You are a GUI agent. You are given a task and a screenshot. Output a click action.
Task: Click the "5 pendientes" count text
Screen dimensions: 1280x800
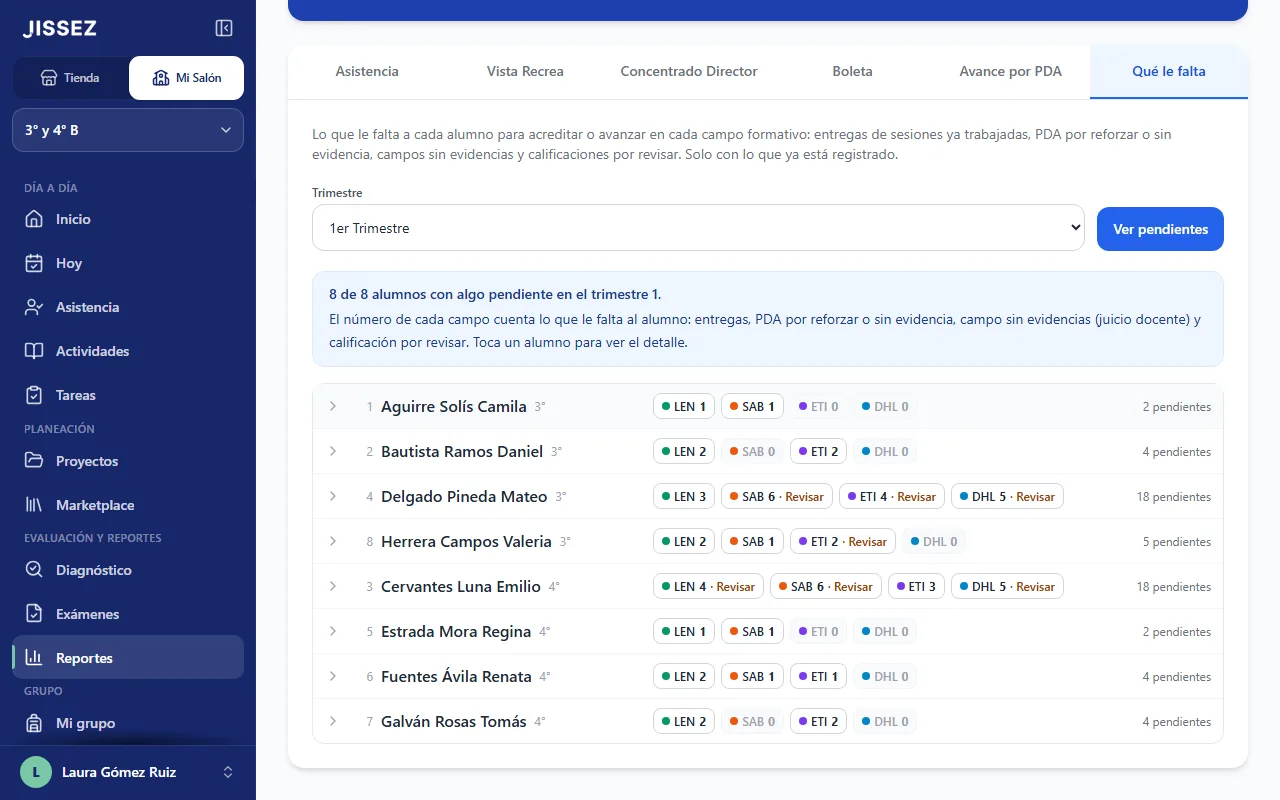pyautogui.click(x=1177, y=542)
